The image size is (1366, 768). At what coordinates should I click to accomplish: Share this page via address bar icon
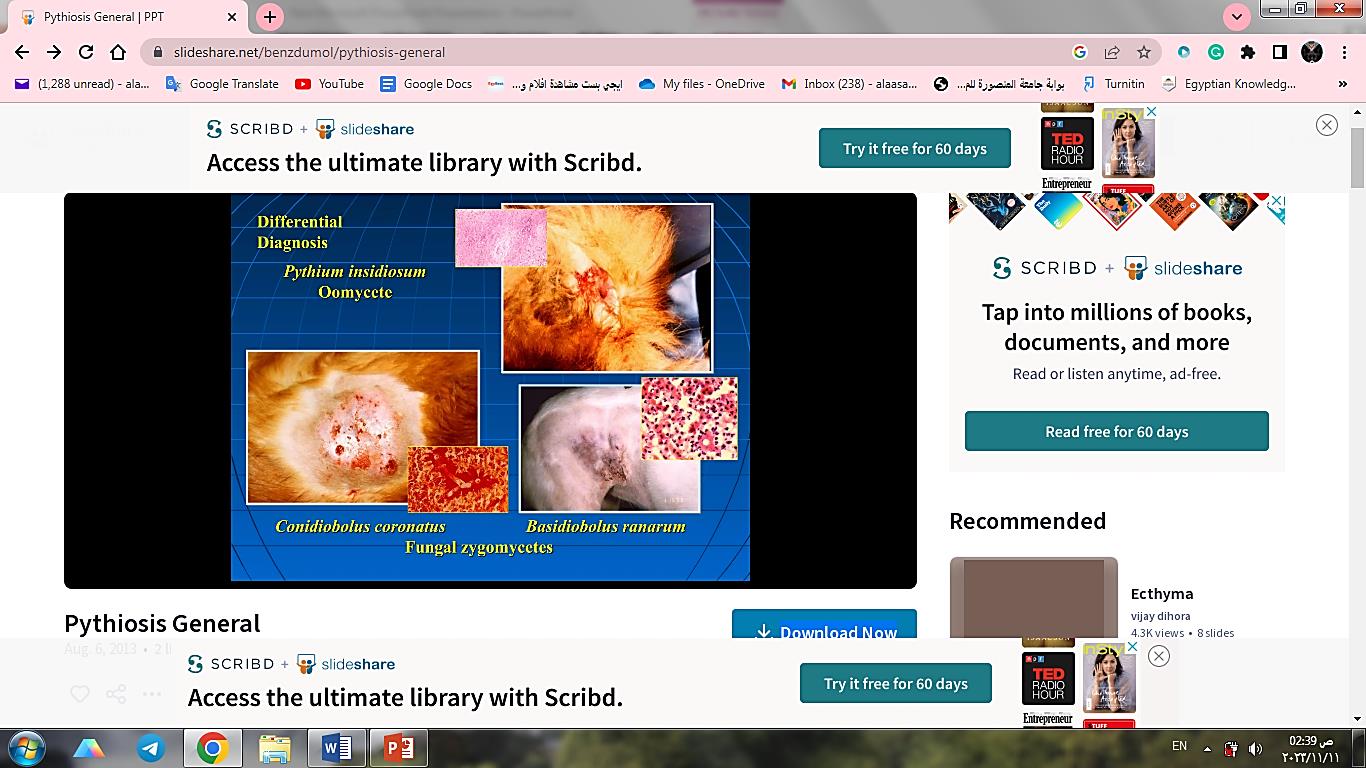coord(1111,52)
